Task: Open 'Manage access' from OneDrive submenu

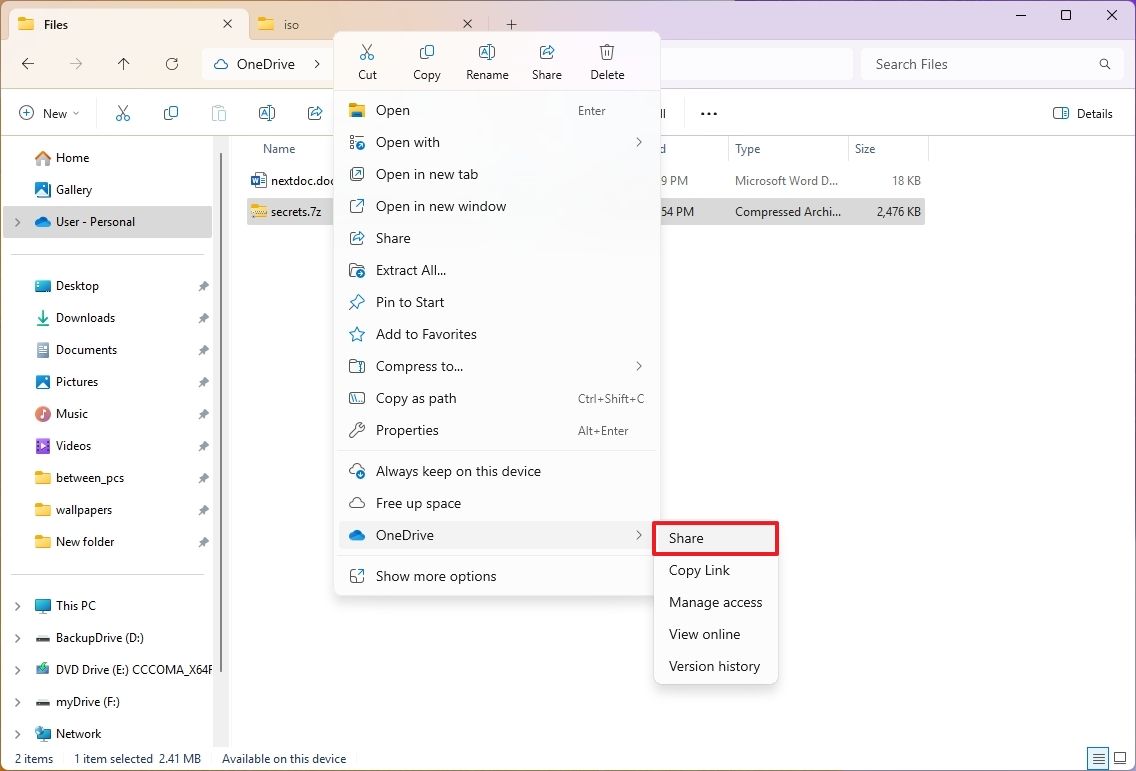Action: 715,602
